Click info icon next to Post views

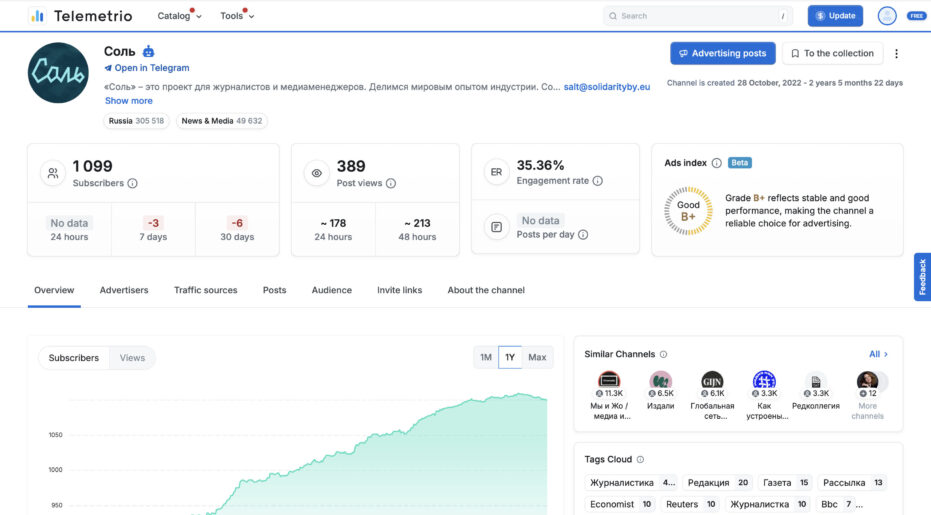tap(391, 184)
